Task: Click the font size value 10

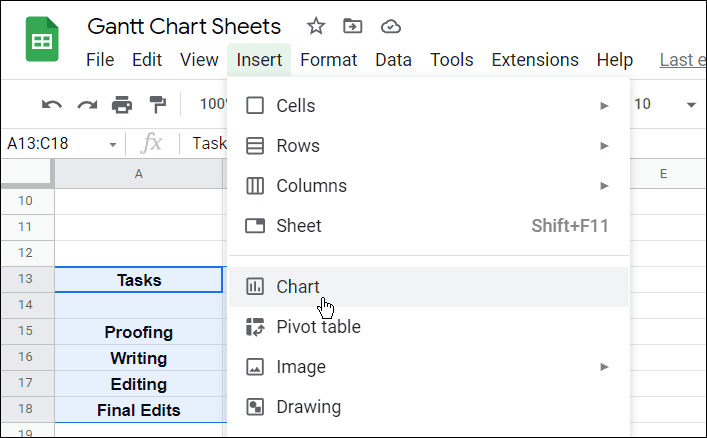Action: point(642,104)
